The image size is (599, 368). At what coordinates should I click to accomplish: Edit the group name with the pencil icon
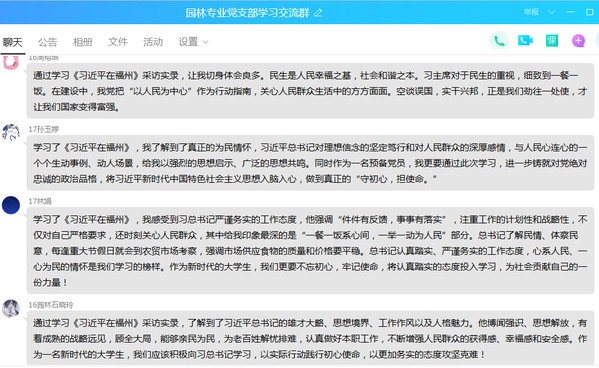(318, 13)
